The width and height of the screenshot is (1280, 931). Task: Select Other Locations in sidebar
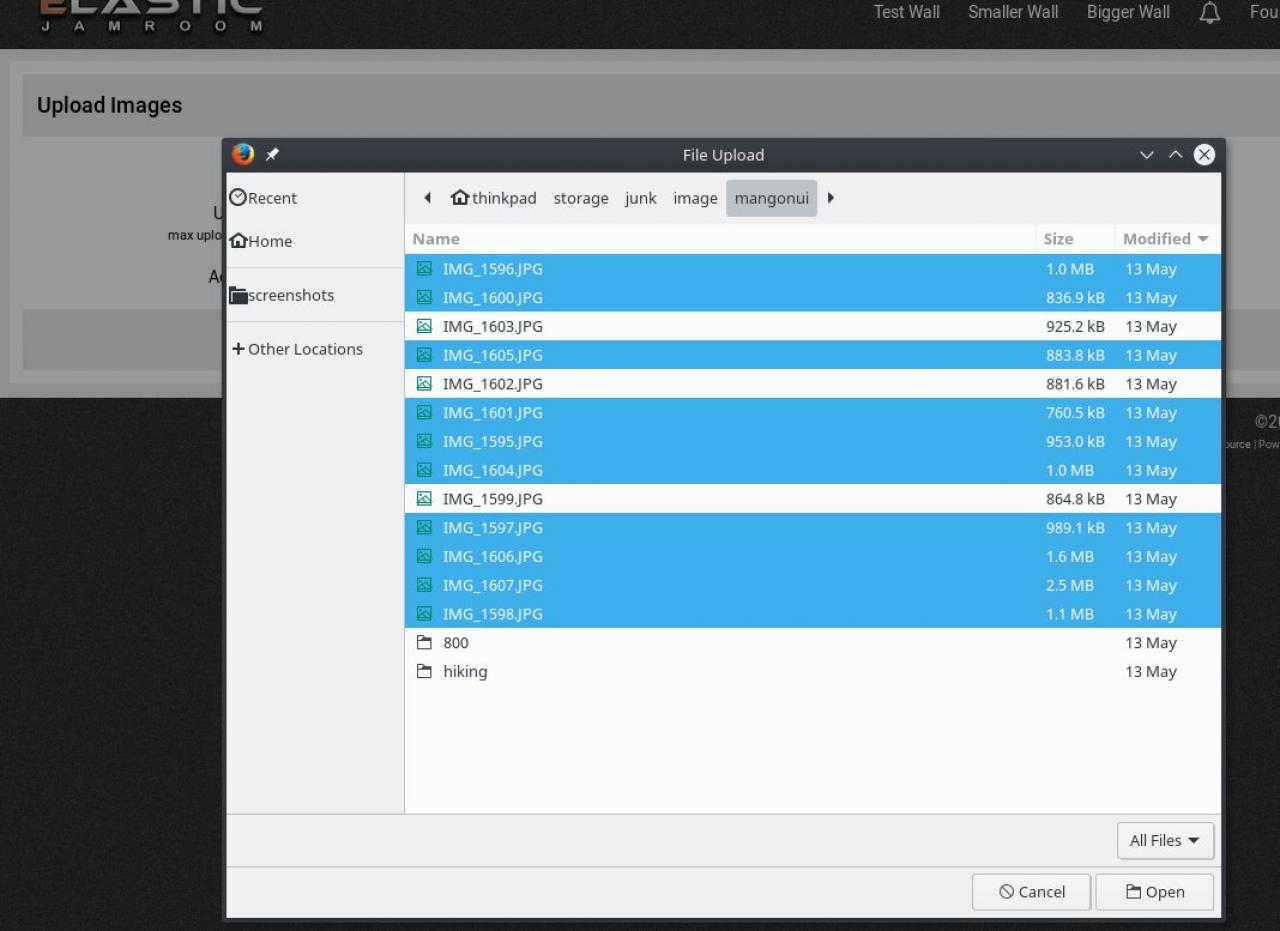[297, 349]
